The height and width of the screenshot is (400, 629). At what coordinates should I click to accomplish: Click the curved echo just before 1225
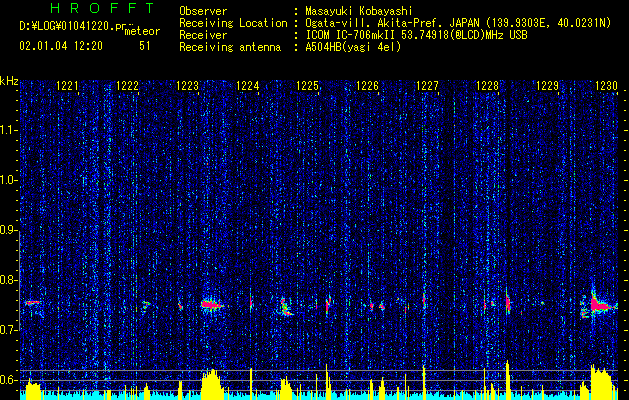(x=285, y=307)
